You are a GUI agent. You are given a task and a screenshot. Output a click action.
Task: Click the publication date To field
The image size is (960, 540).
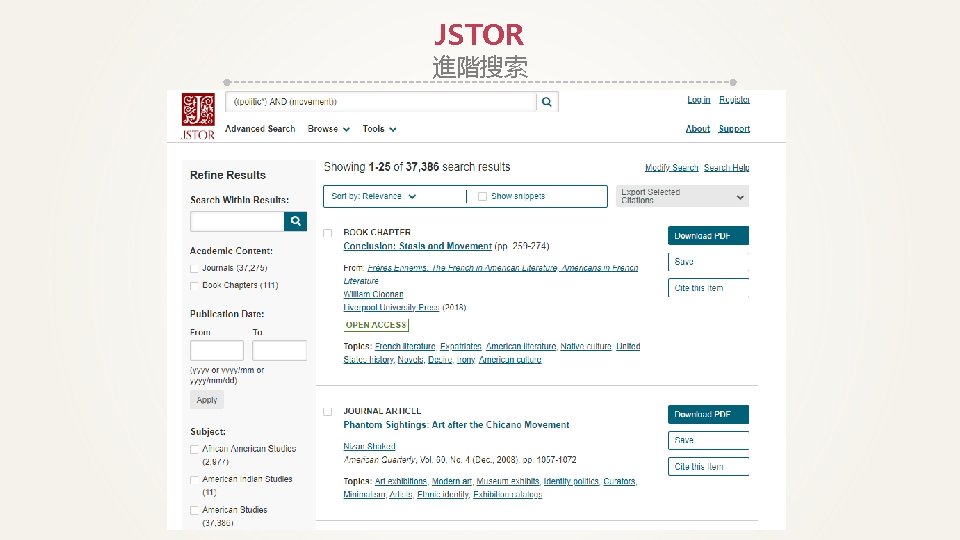tap(279, 350)
